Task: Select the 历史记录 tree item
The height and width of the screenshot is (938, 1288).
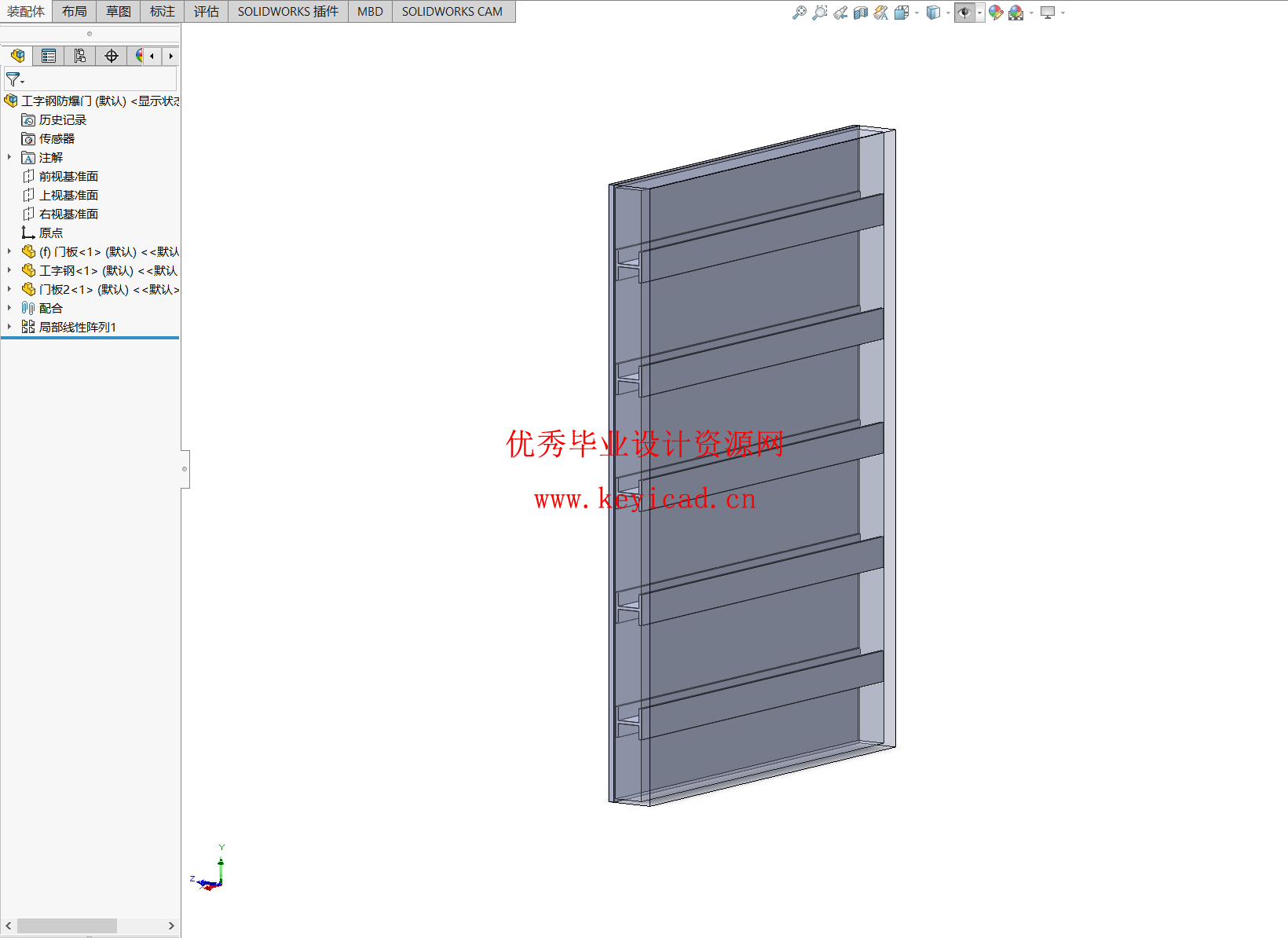Action: tap(54, 119)
